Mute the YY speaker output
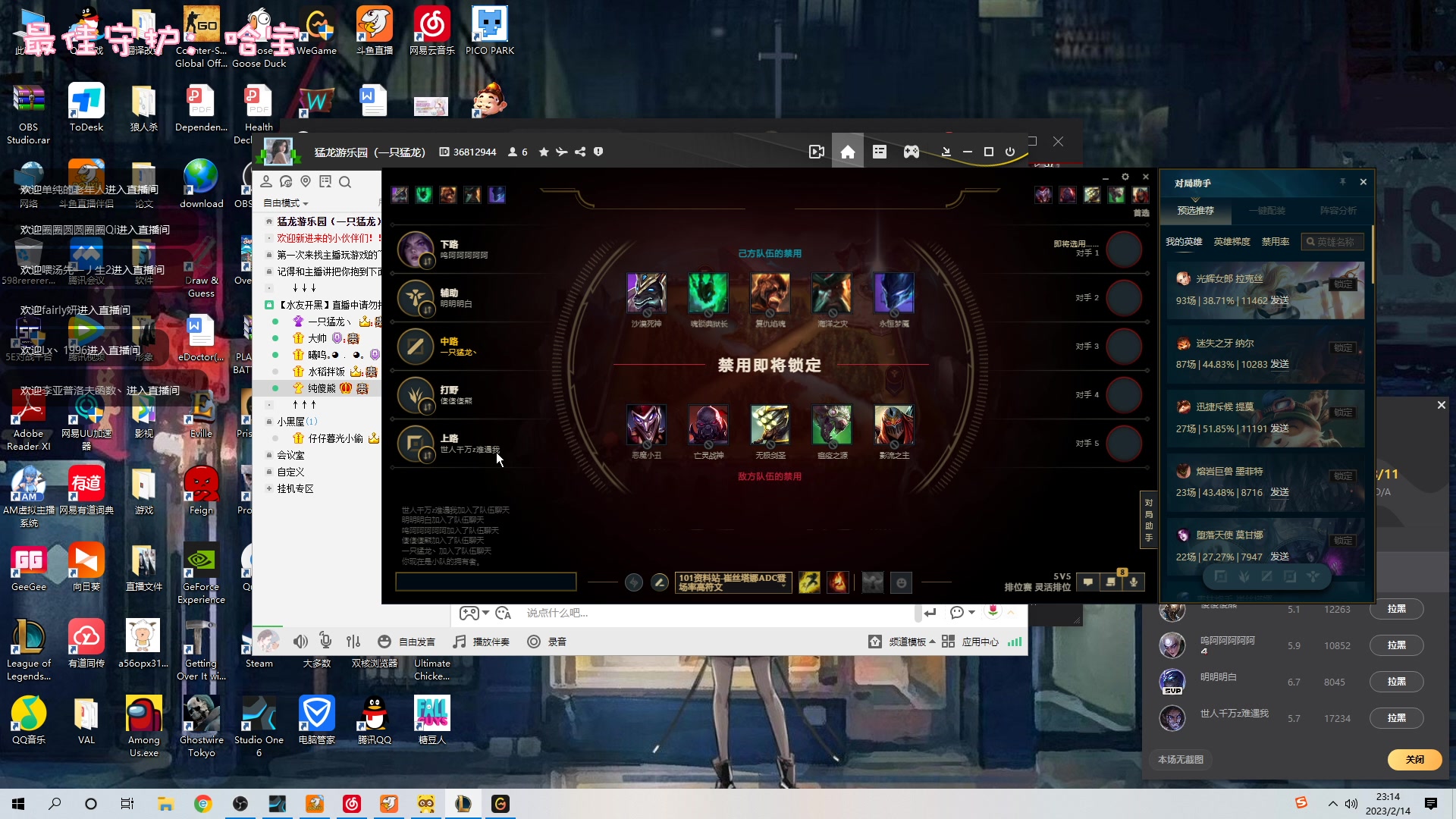The width and height of the screenshot is (1456, 819). coord(300,642)
